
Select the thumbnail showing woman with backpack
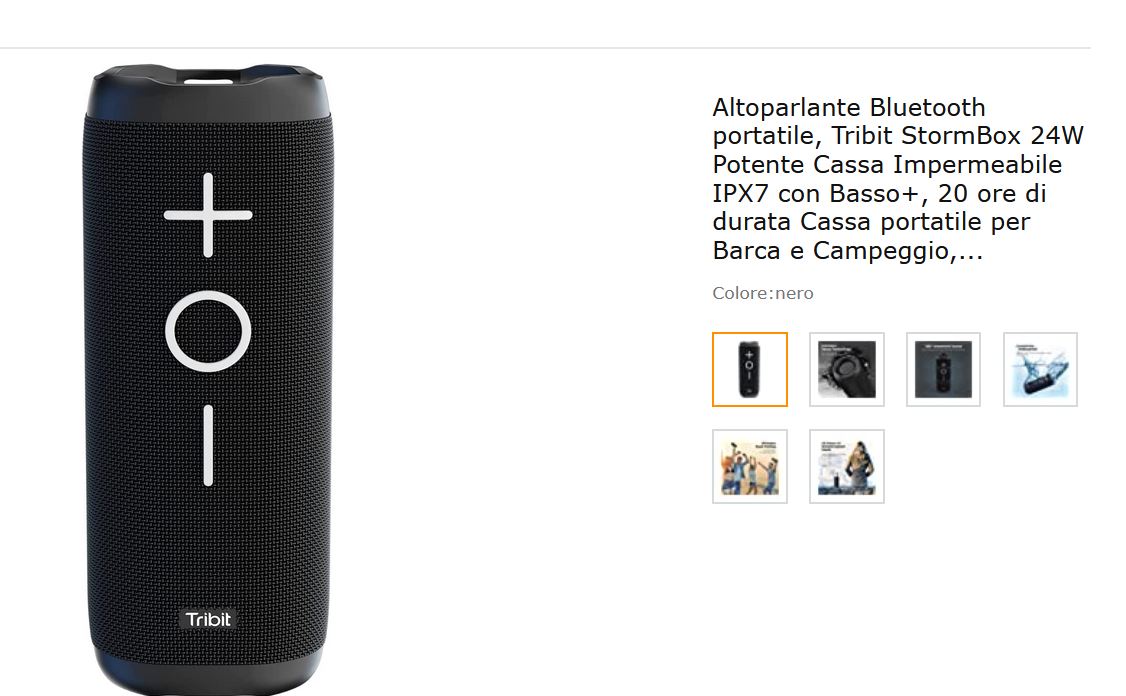click(x=847, y=466)
